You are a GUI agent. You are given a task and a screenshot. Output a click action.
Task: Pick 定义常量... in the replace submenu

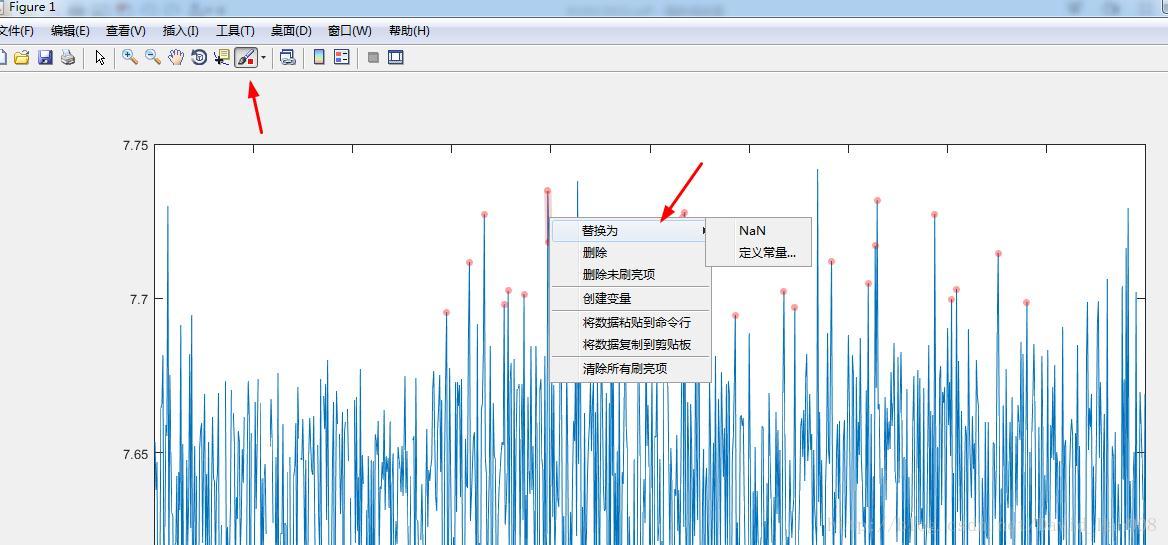[x=758, y=253]
